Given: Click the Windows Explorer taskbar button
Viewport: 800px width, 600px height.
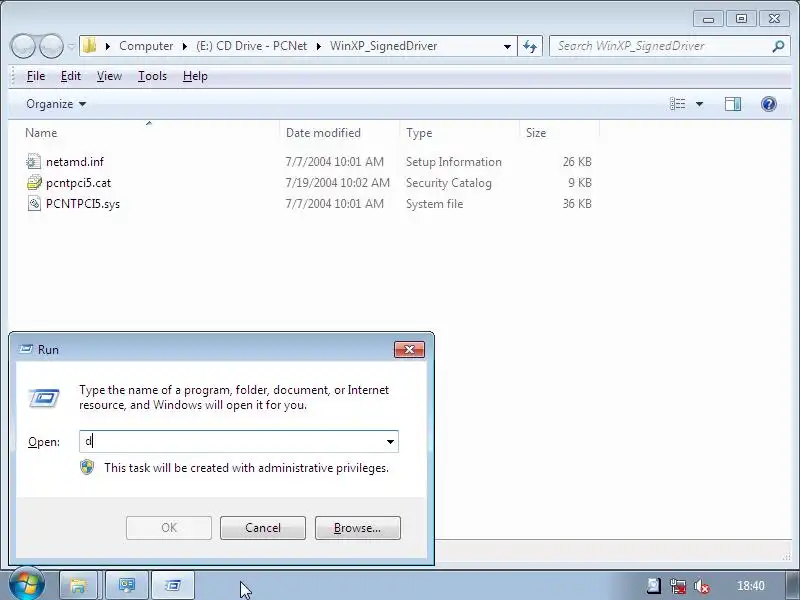Looking at the screenshot, I should [x=78, y=585].
